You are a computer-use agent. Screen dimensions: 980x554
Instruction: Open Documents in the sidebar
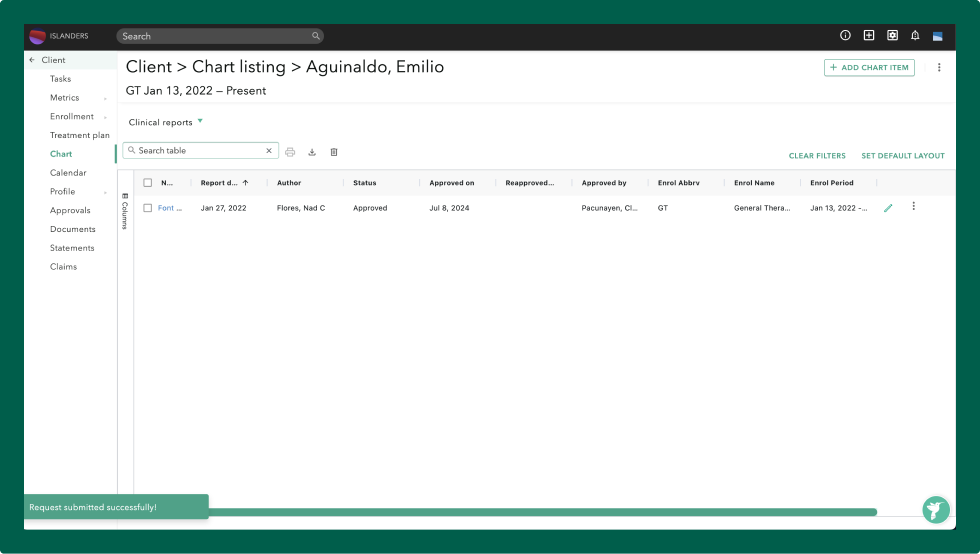pos(72,229)
